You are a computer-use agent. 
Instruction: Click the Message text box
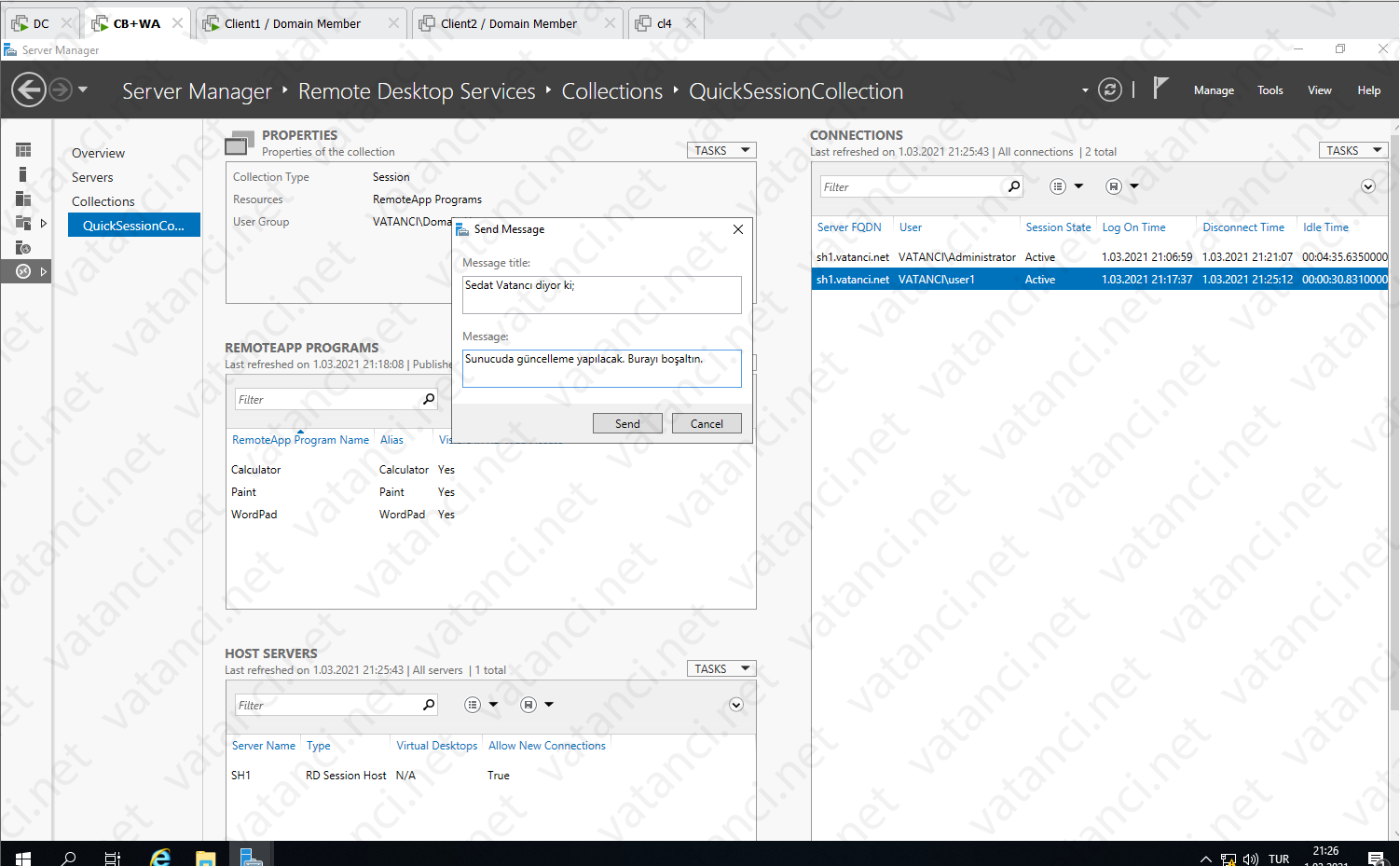click(602, 368)
